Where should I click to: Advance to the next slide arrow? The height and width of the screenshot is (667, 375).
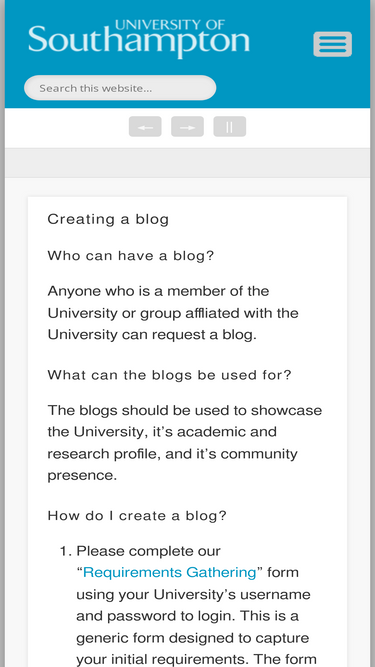point(187,127)
